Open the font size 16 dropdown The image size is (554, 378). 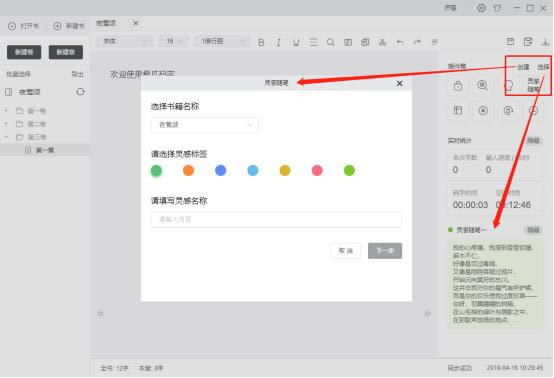click(x=173, y=41)
